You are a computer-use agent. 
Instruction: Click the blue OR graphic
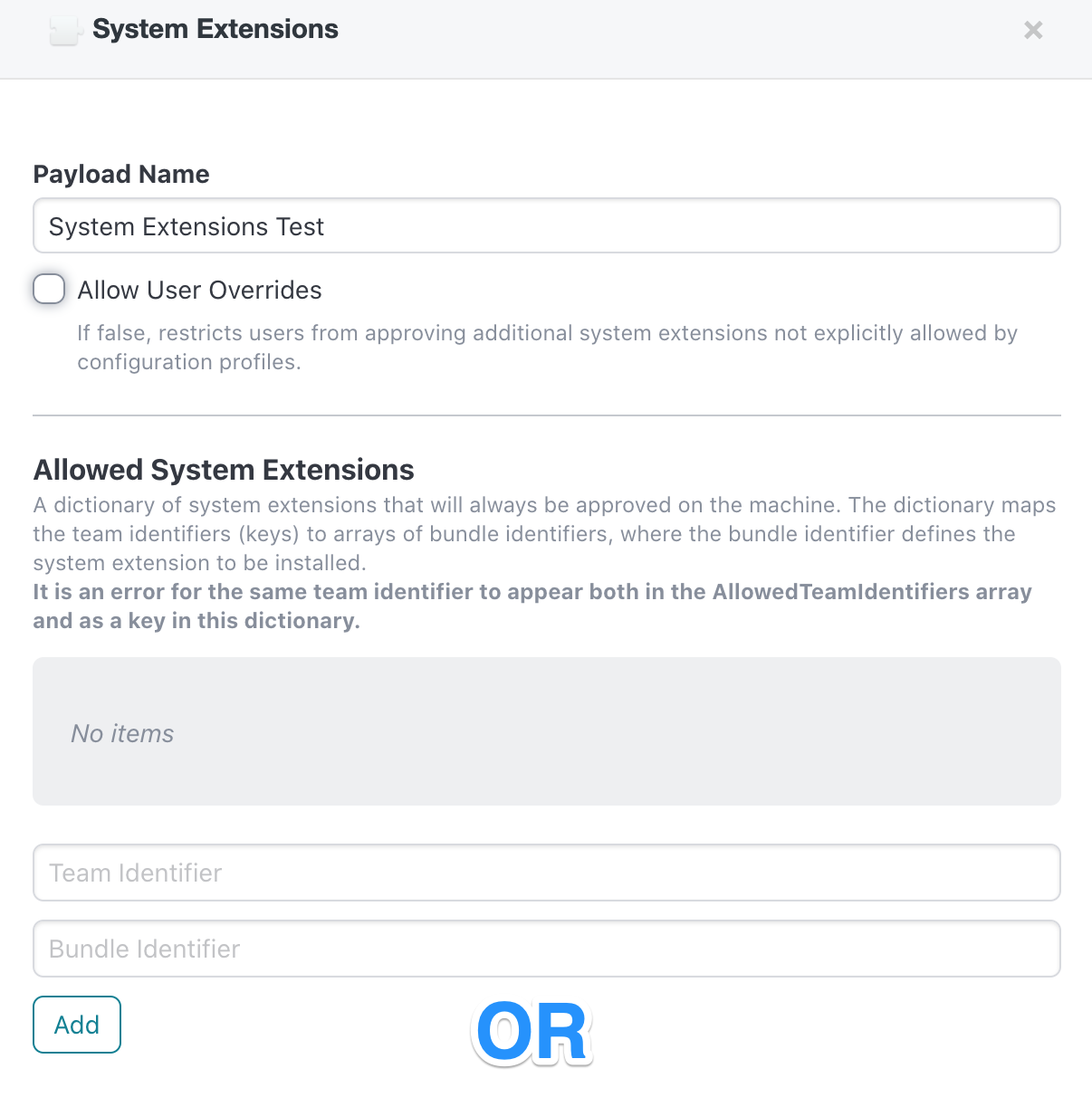[532, 1032]
